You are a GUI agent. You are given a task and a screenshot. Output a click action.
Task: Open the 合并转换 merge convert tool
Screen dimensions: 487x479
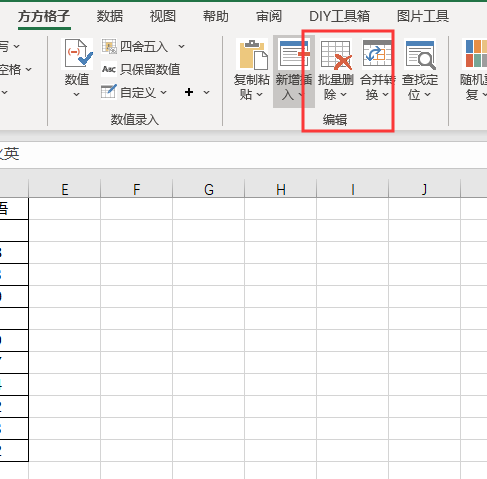click(378, 71)
